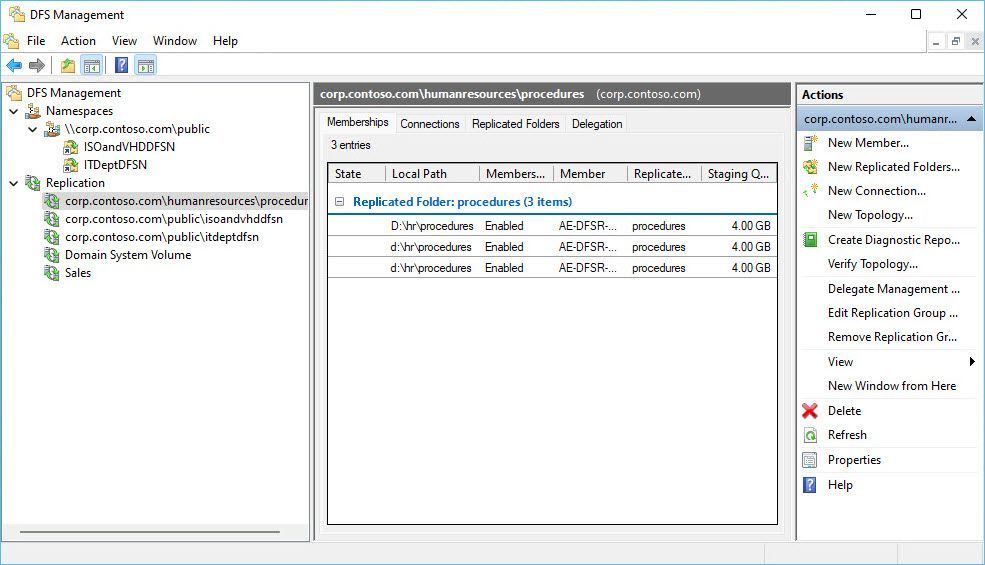Image resolution: width=985 pixels, height=565 pixels.
Task: Click the Forward arrow toolbar icon
Action: (x=37, y=65)
